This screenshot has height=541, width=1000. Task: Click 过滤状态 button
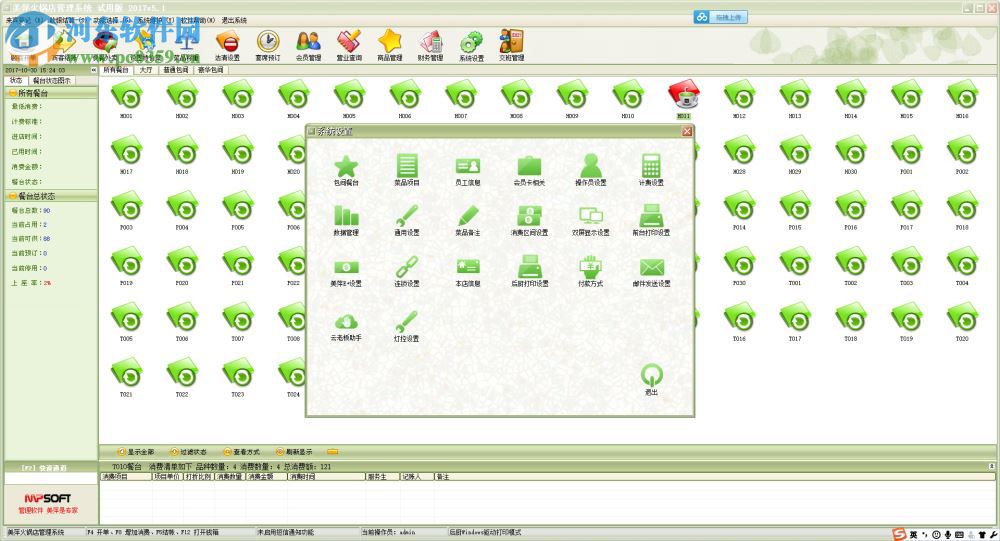point(188,452)
